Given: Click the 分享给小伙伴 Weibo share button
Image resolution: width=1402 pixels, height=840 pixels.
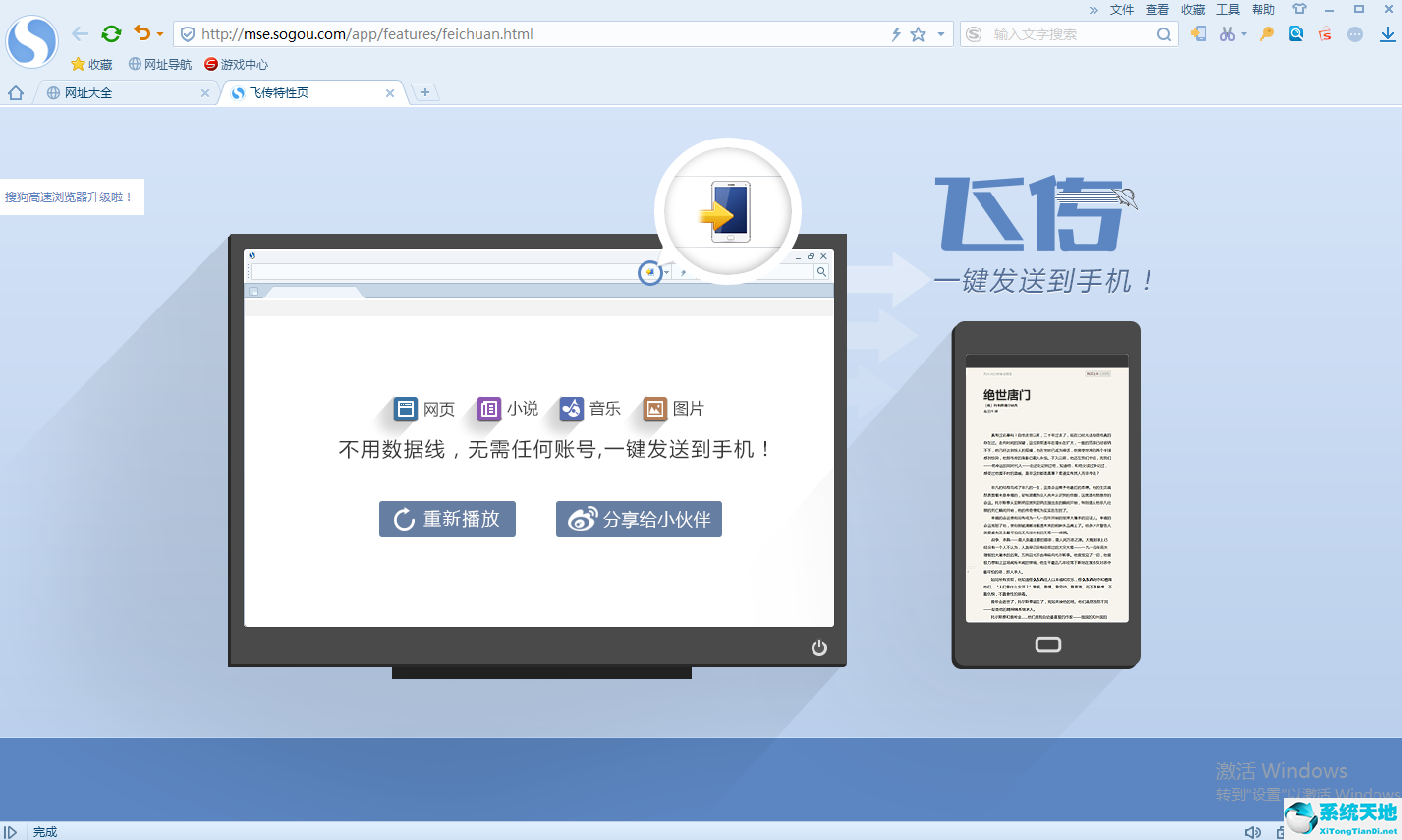Looking at the screenshot, I should pyautogui.click(x=639, y=519).
